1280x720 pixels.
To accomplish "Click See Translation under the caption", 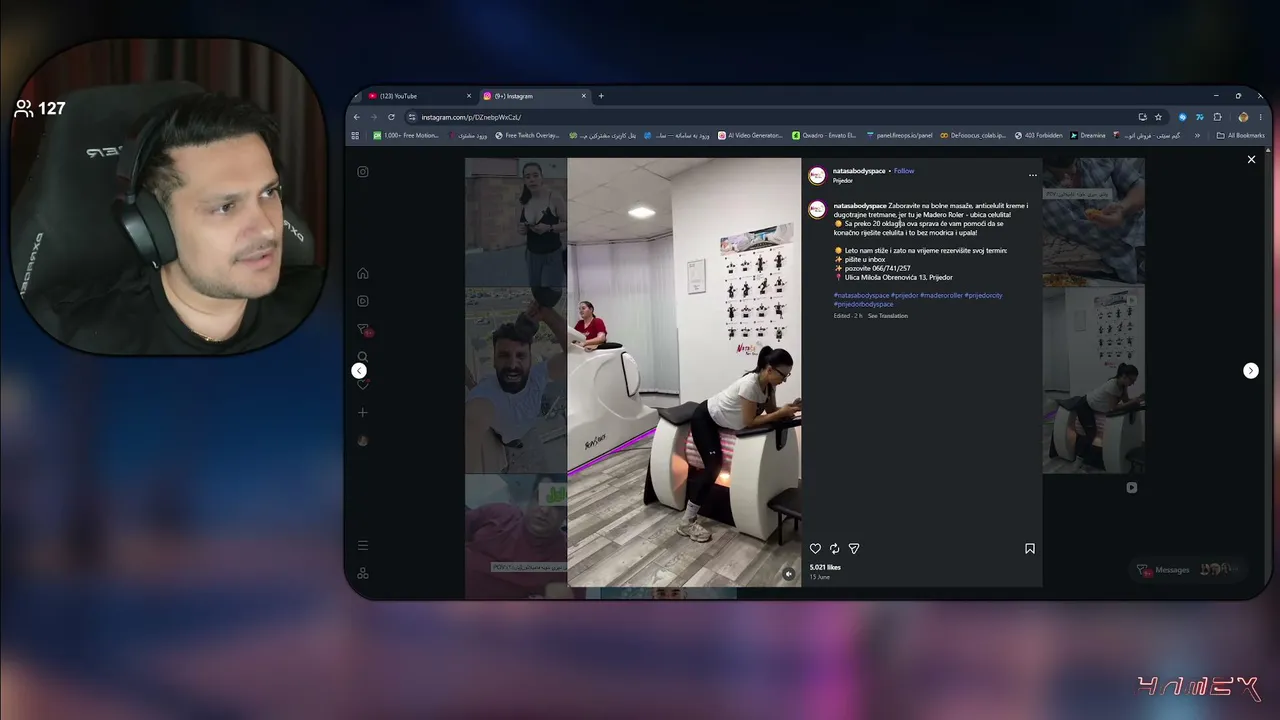I will click(888, 316).
